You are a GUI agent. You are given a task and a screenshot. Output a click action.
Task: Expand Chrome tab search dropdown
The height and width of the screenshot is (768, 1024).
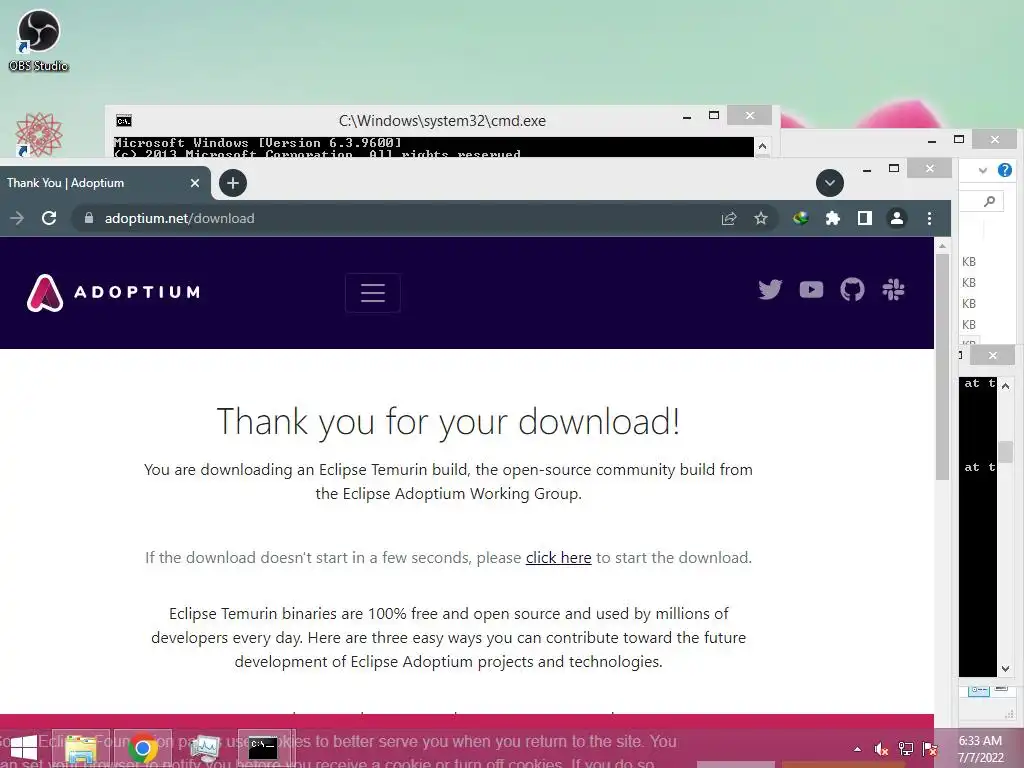click(829, 183)
